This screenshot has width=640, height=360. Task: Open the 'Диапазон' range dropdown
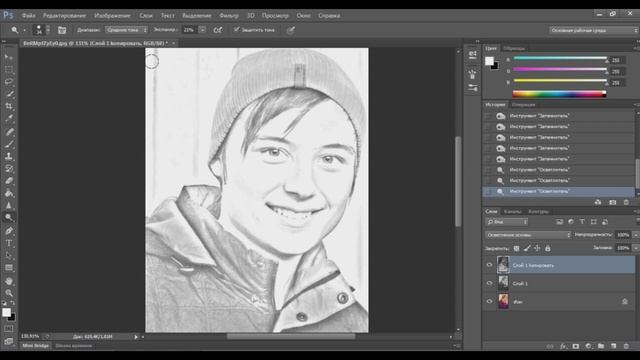tap(126, 30)
